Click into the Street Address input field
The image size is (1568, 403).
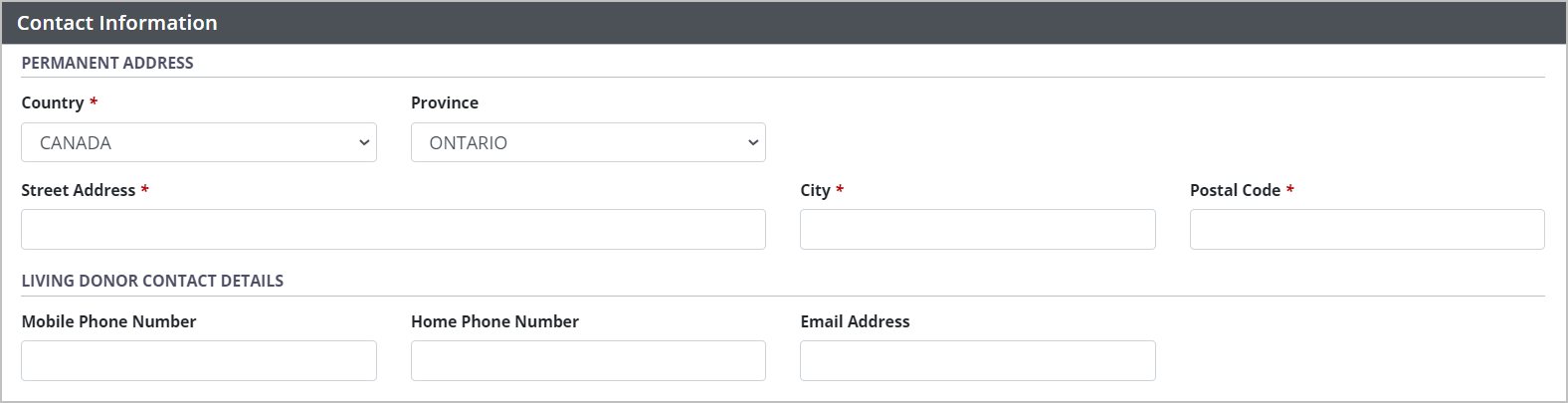[x=393, y=229]
